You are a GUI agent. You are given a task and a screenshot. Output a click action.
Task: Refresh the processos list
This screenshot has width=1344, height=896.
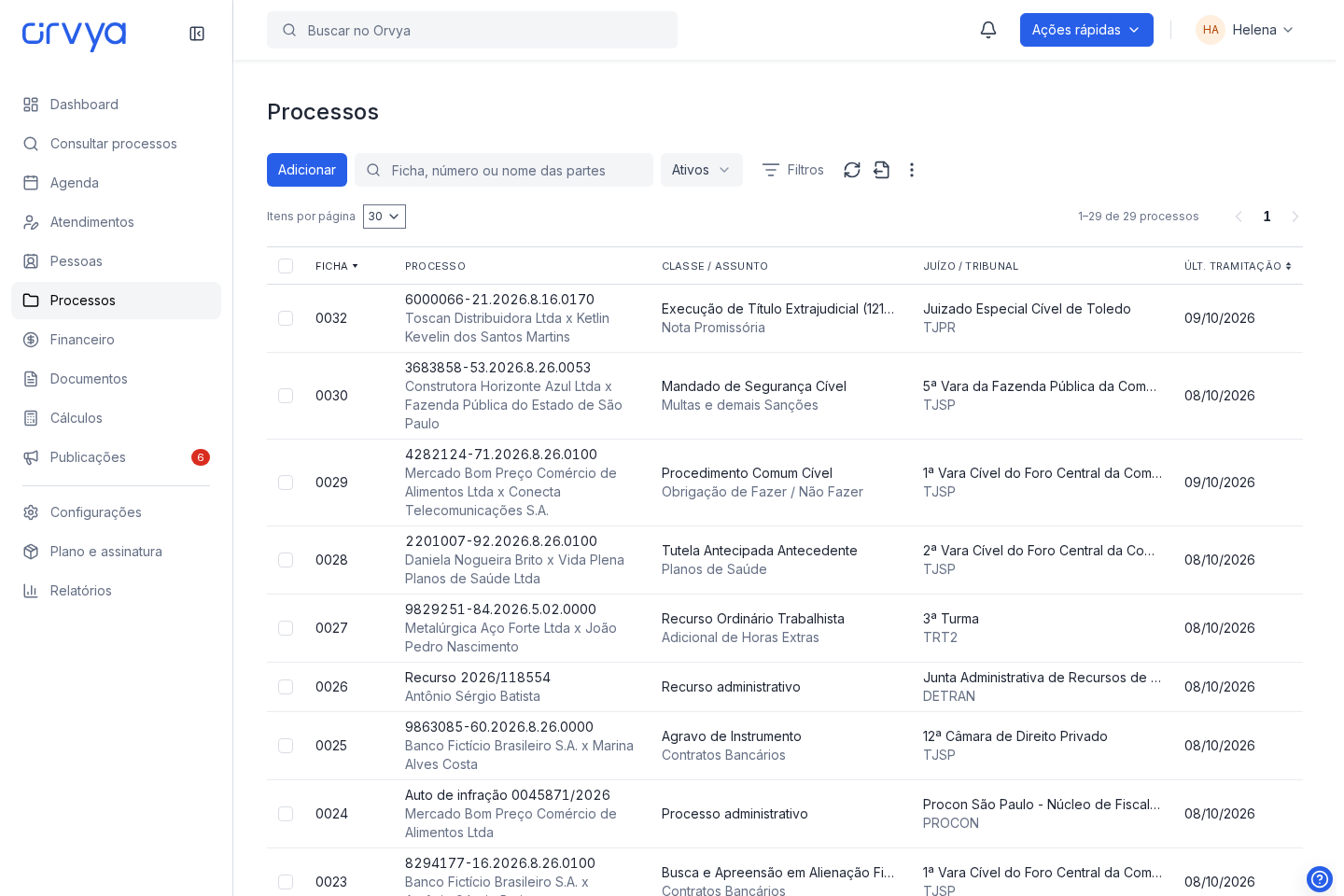tap(852, 170)
